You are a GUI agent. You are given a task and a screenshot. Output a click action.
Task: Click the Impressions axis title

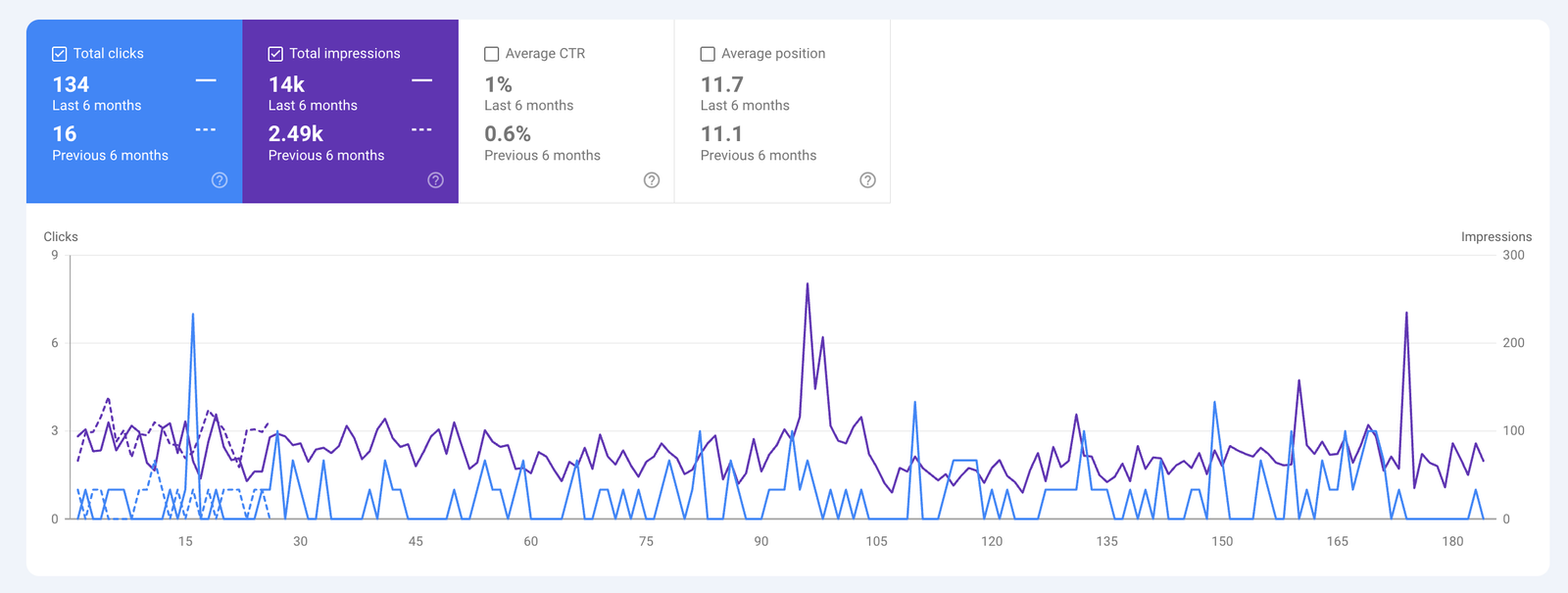(1495, 237)
